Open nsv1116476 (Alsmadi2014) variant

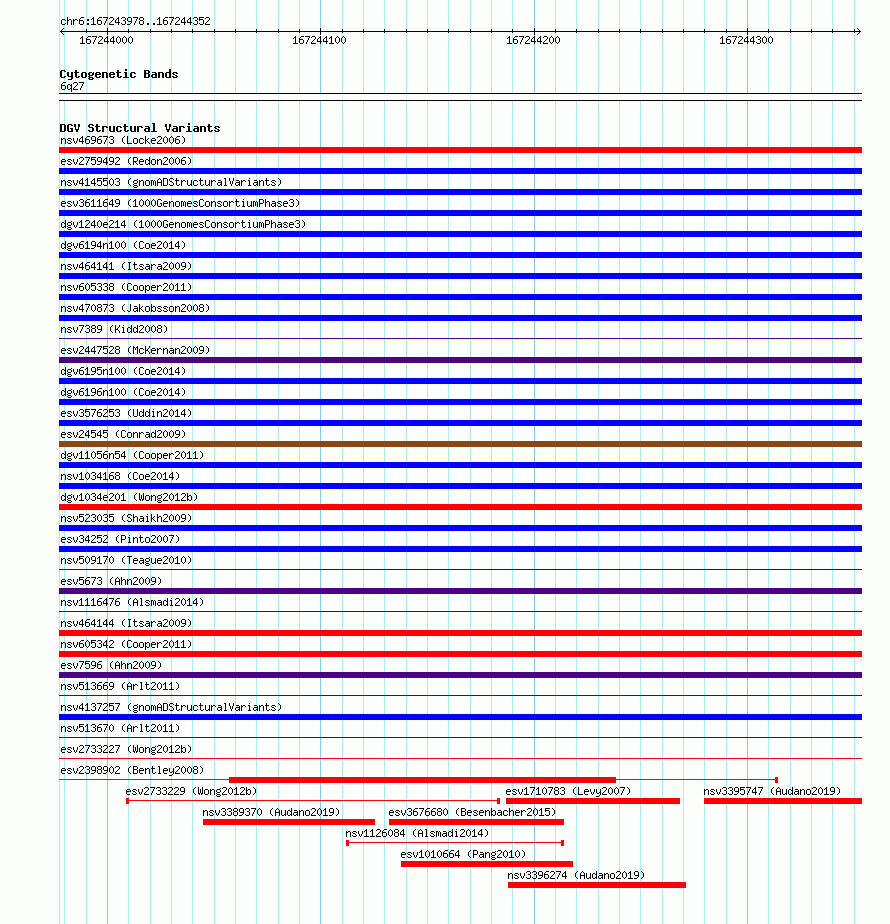pyautogui.click(x=132, y=602)
